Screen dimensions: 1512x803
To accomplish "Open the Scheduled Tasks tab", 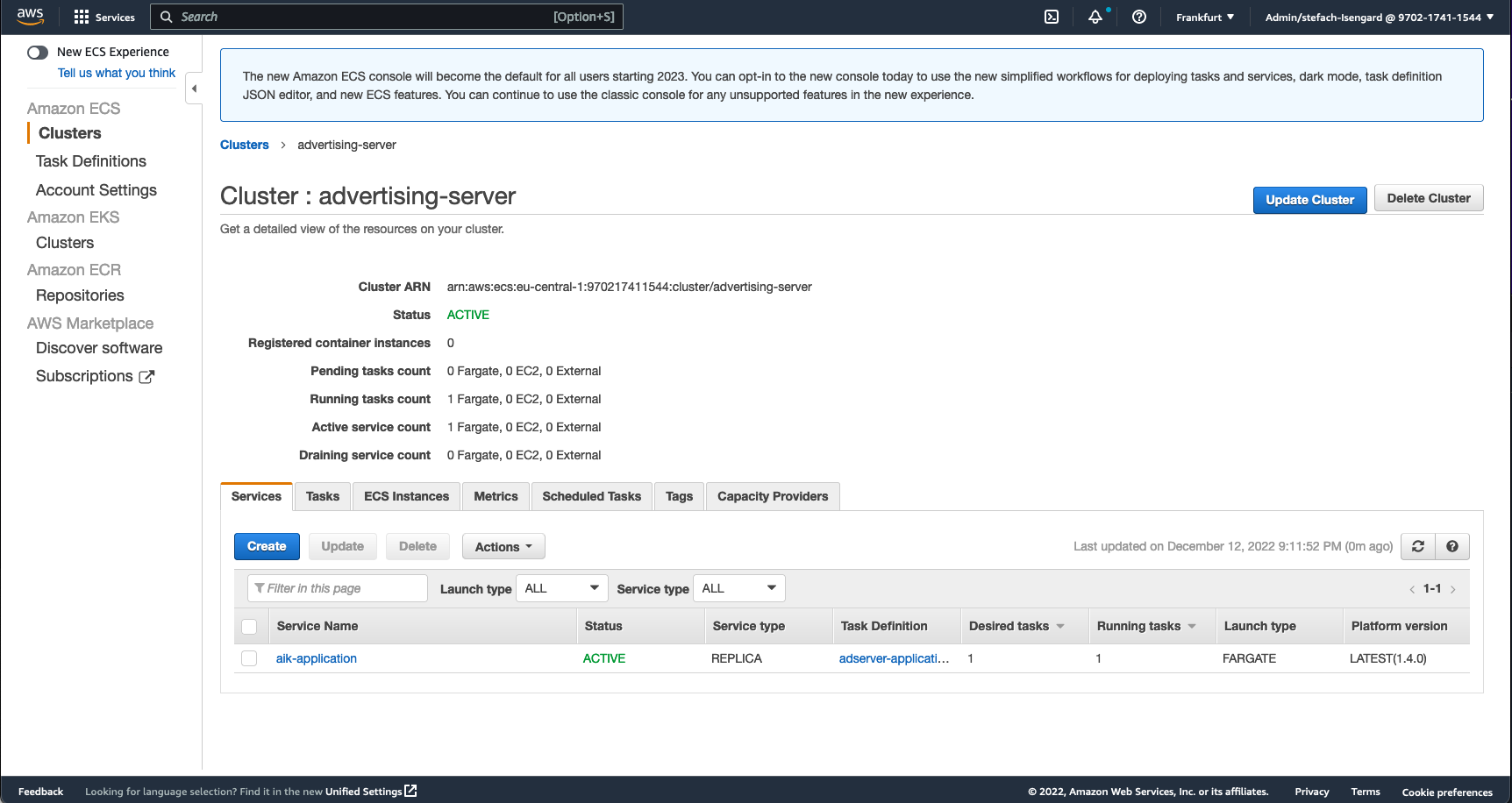I will coord(592,496).
